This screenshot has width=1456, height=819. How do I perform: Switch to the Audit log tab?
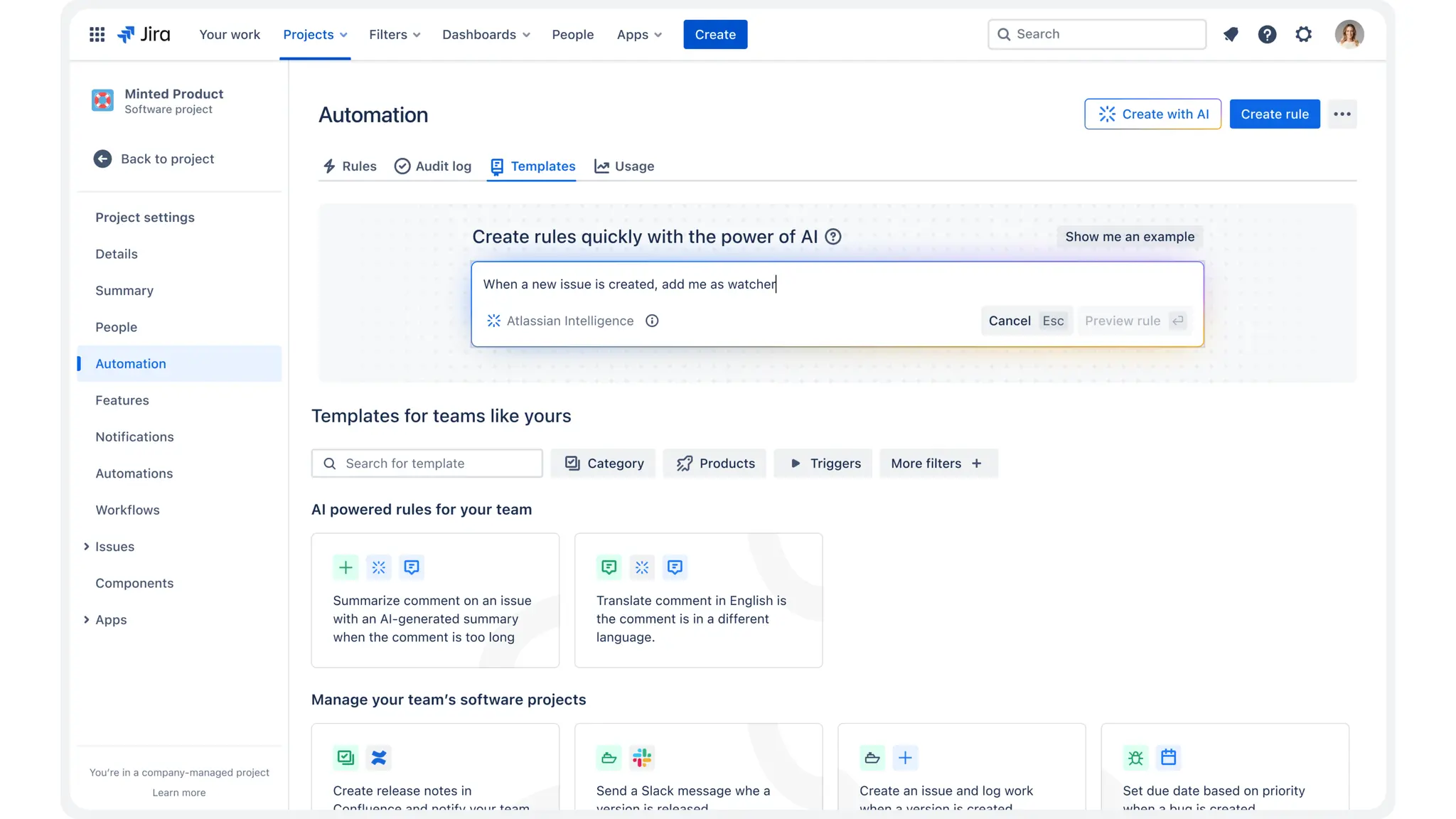(x=433, y=166)
